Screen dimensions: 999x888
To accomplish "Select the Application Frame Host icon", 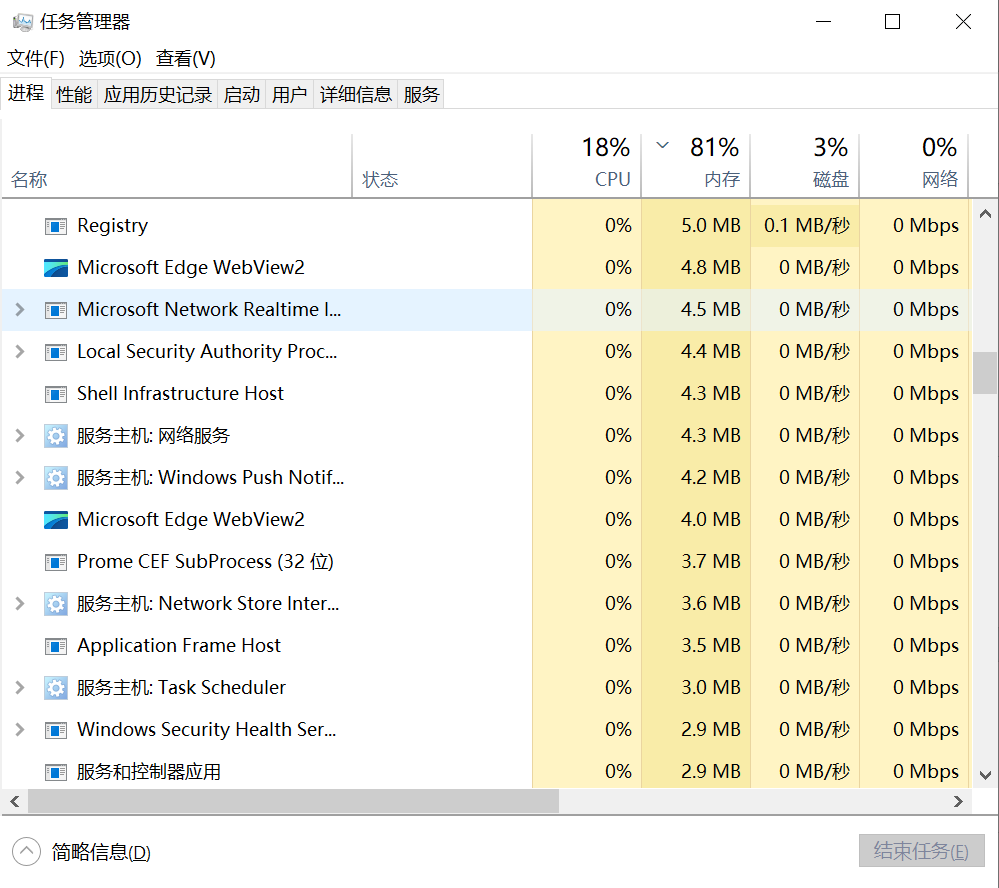I will point(55,647).
